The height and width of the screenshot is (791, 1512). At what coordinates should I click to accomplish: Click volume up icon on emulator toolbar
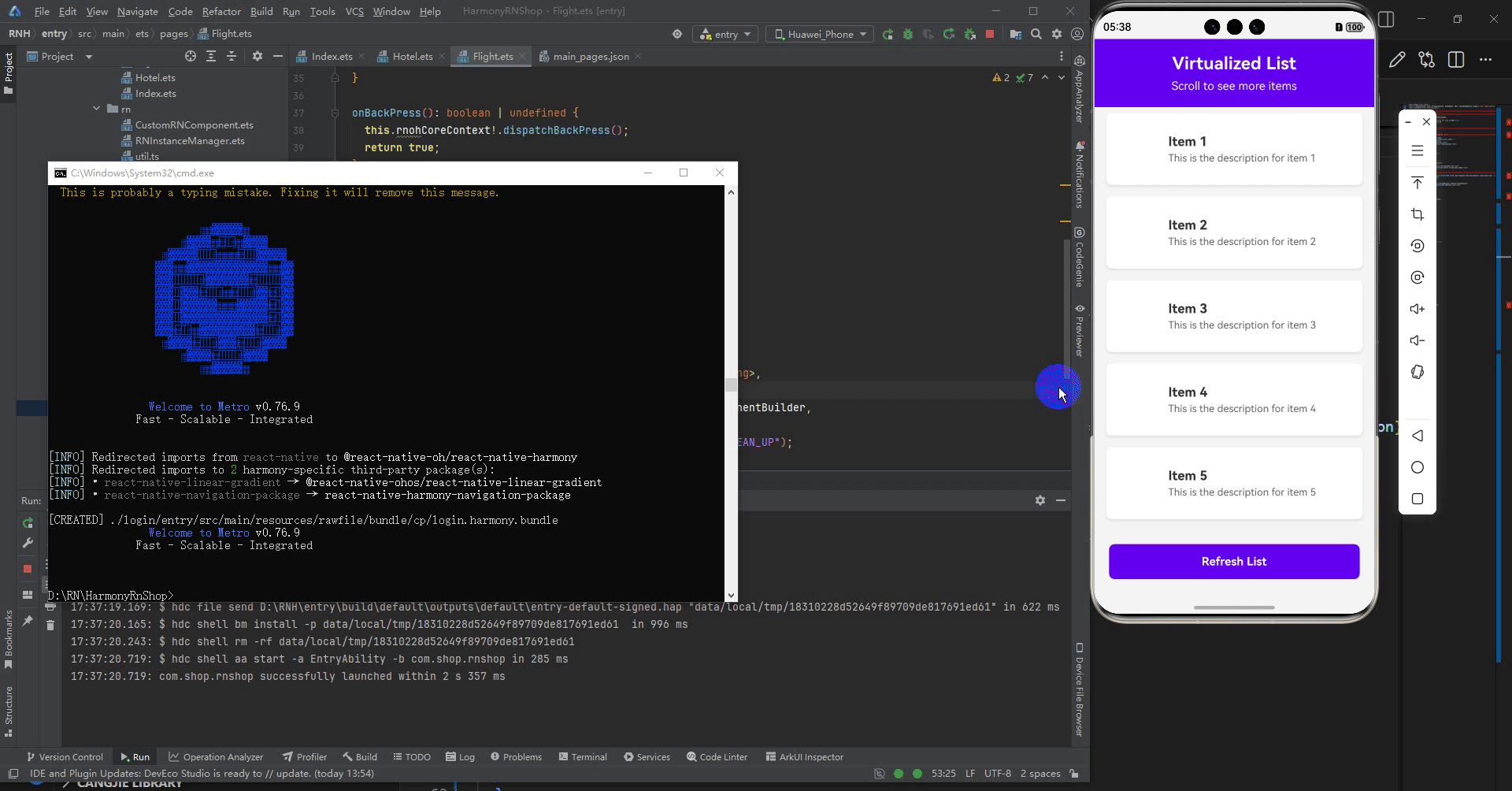pyautogui.click(x=1417, y=309)
